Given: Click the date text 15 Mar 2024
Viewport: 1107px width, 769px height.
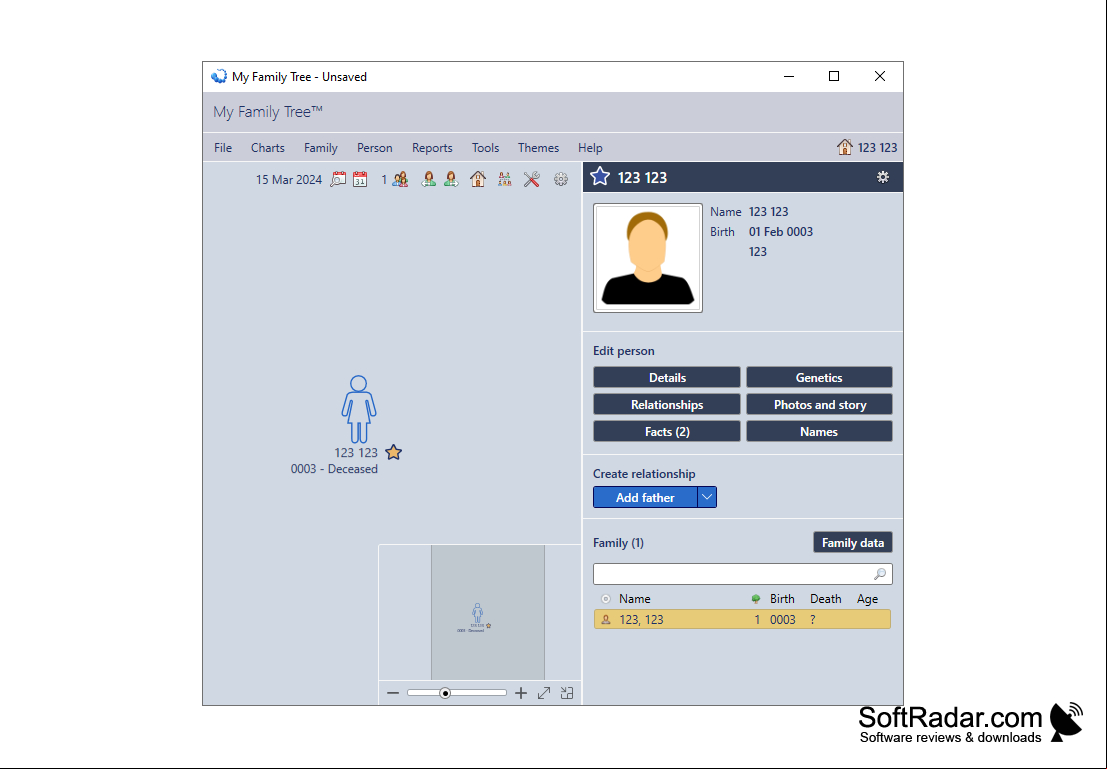Looking at the screenshot, I should click(289, 179).
